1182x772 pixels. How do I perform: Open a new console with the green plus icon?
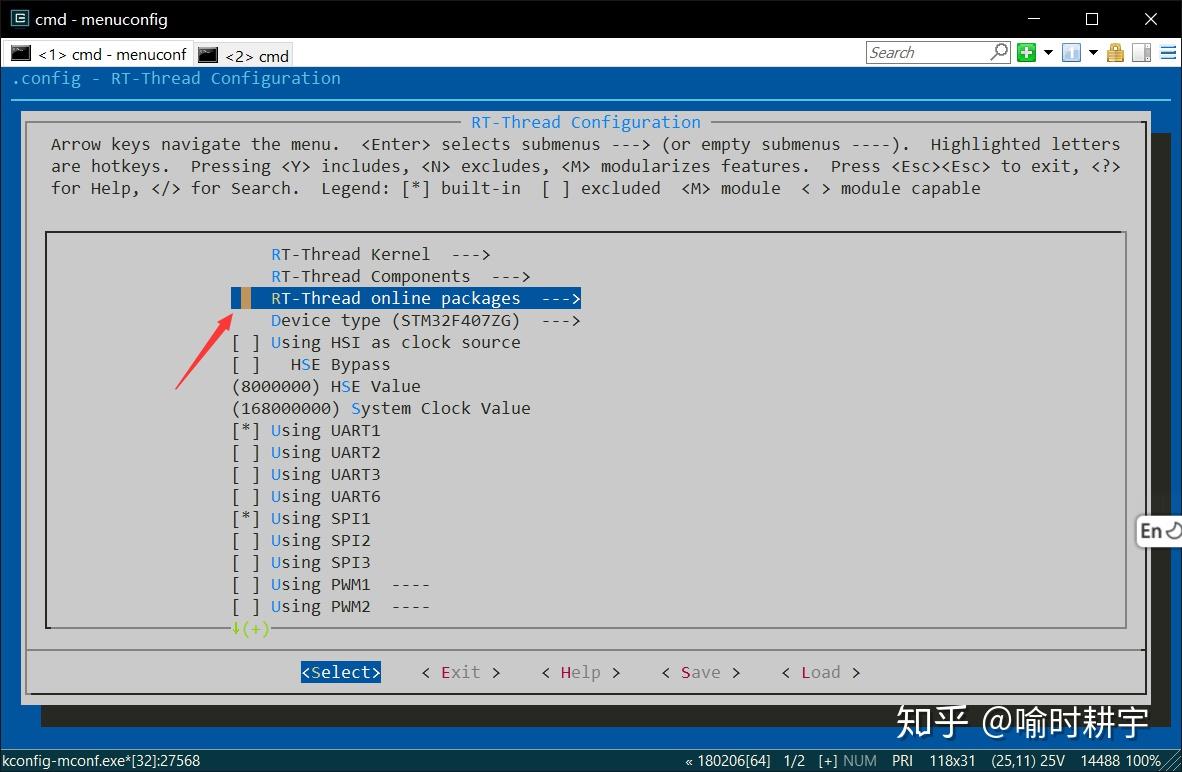point(1026,52)
